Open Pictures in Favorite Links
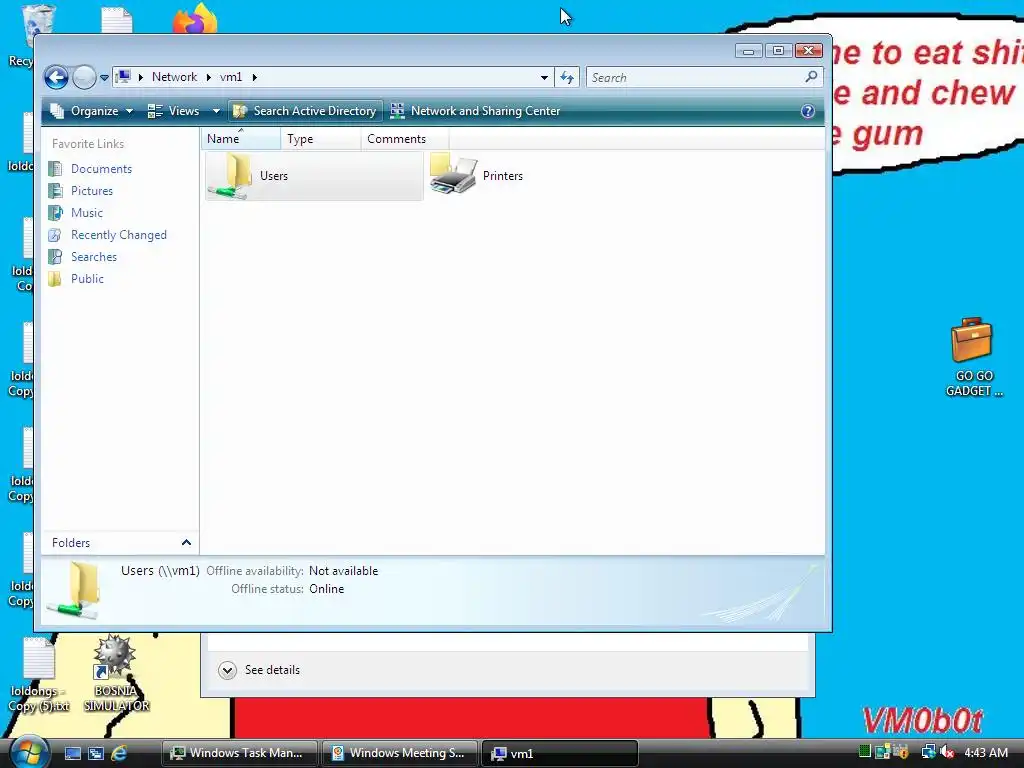Viewport: 1024px width, 768px height. pyautogui.click(x=91, y=191)
